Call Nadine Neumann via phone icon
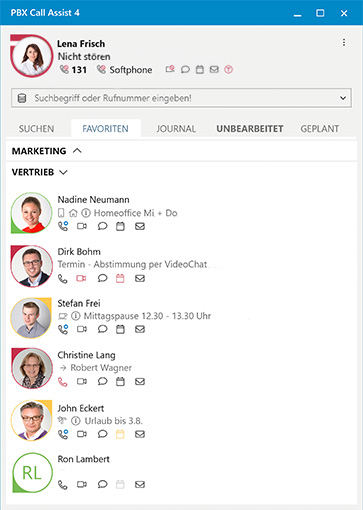This screenshot has width=363, height=510. coord(63,226)
